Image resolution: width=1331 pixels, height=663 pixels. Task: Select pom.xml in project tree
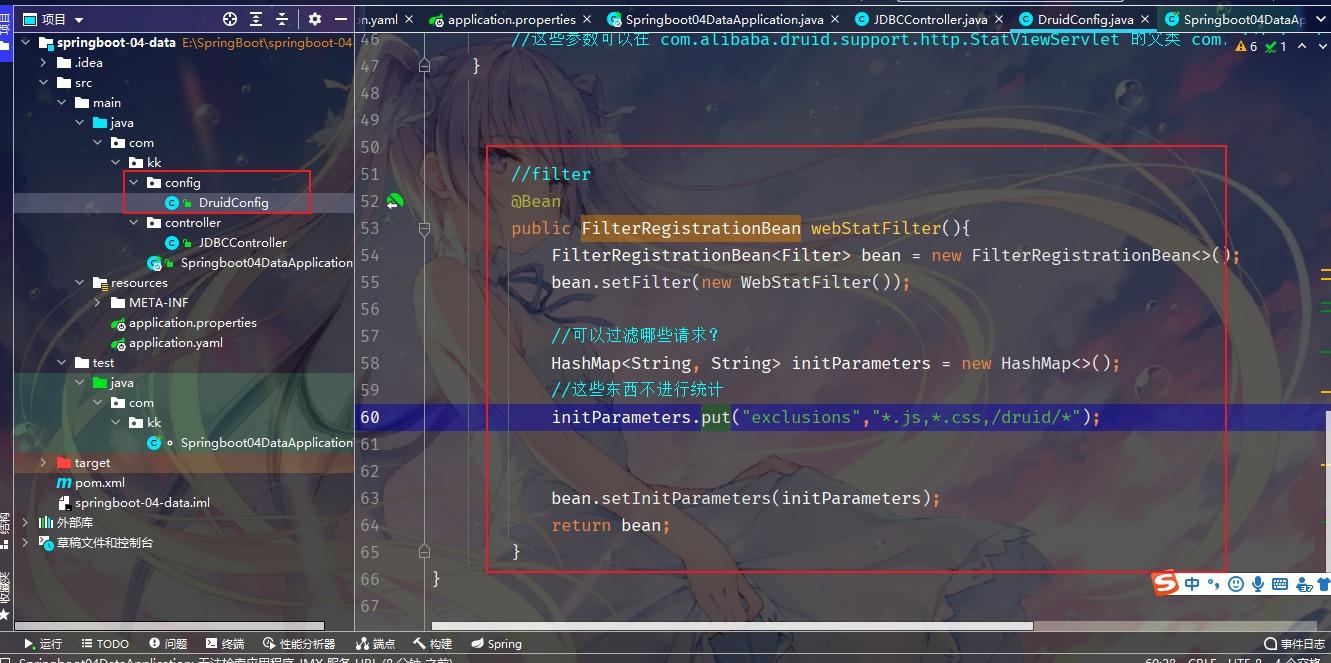(100, 483)
